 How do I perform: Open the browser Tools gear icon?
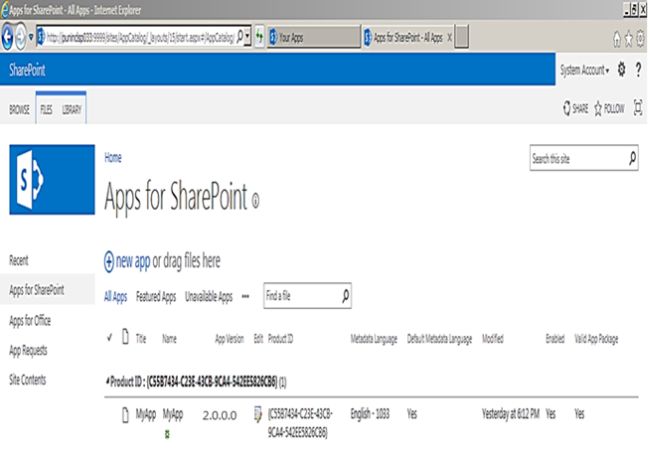click(641, 39)
